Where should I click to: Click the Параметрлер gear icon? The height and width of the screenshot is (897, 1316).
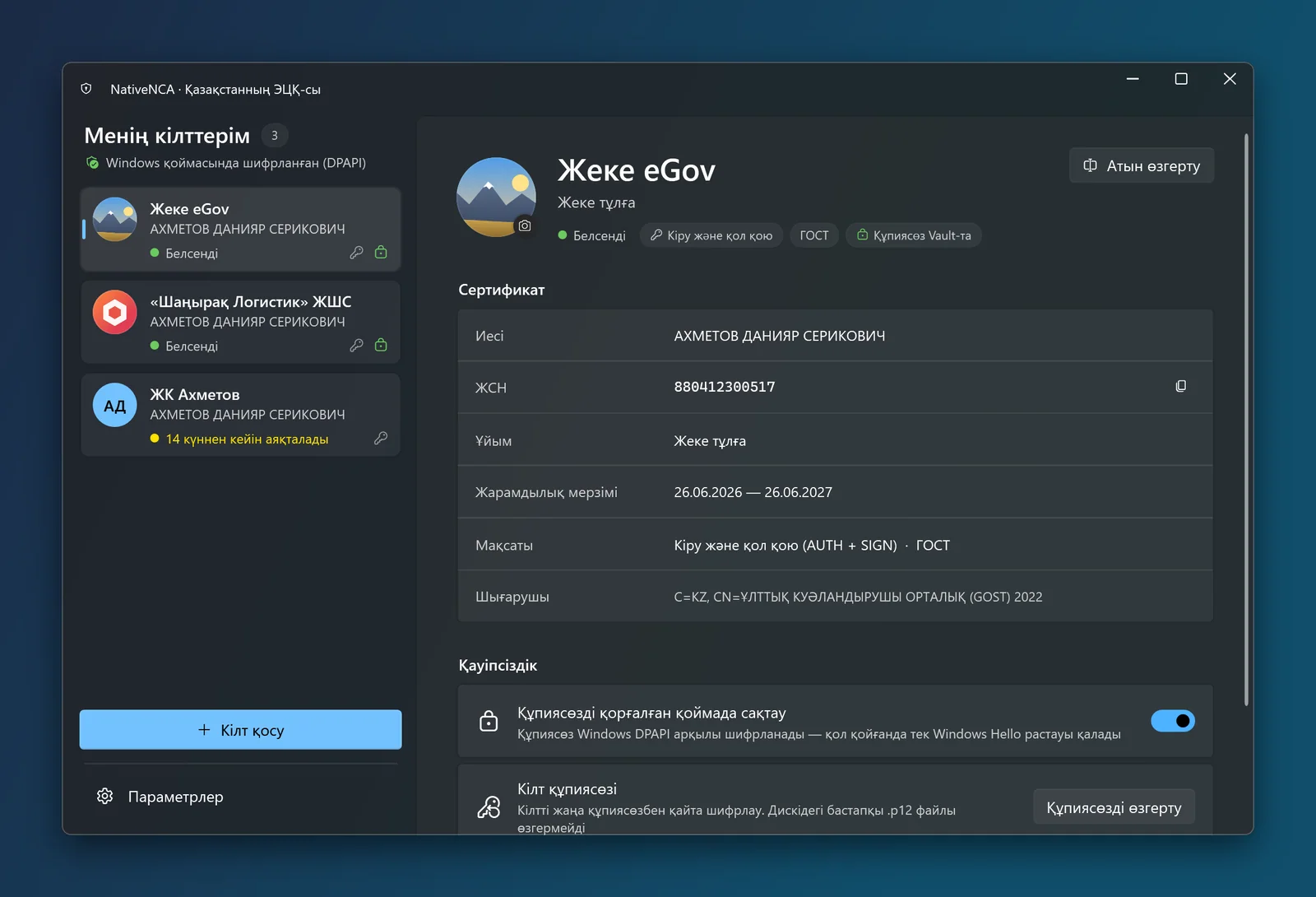point(104,796)
